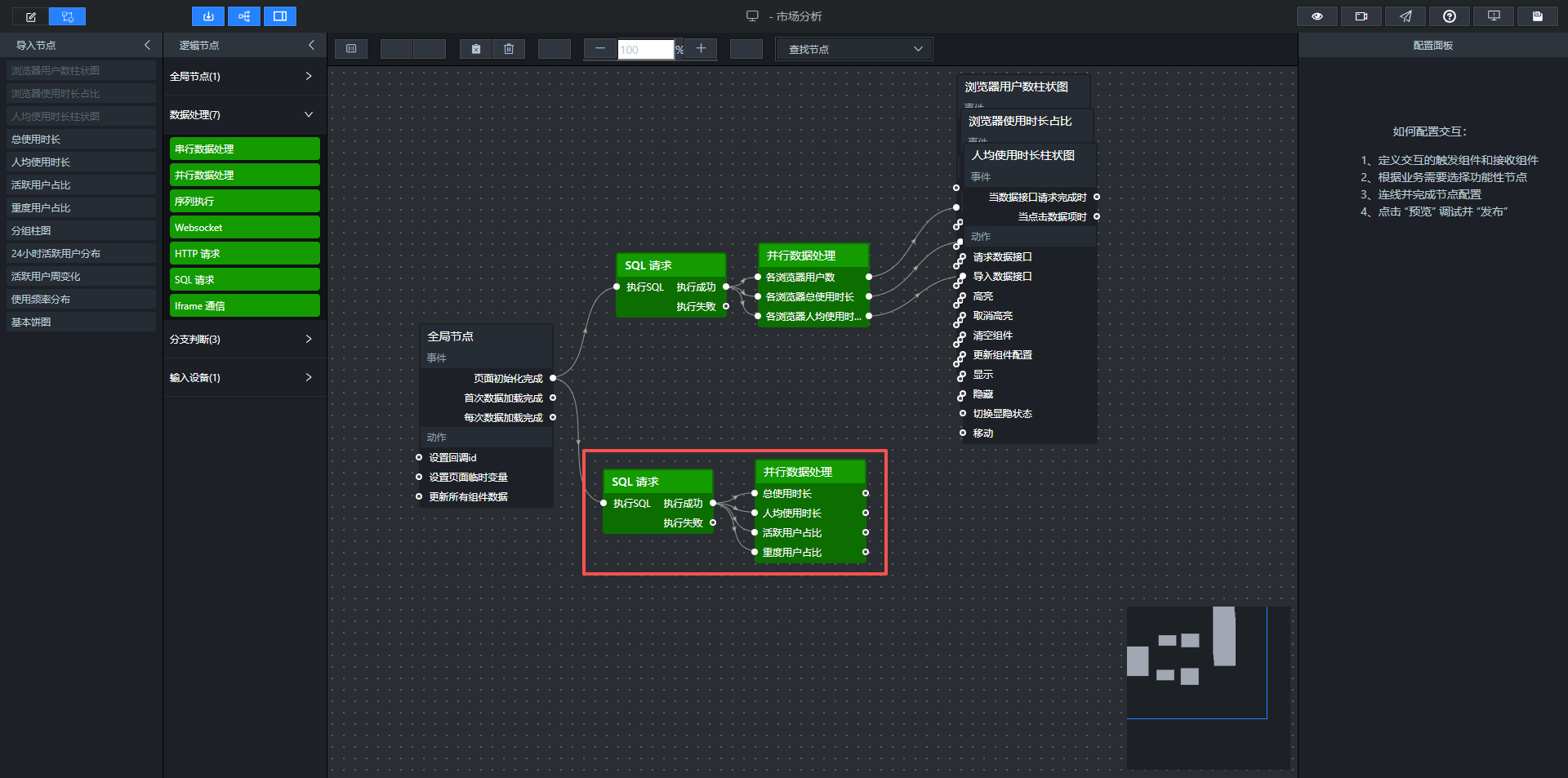The width and height of the screenshot is (1568, 778).
Task: Click the preview eye icon
Action: (1317, 16)
